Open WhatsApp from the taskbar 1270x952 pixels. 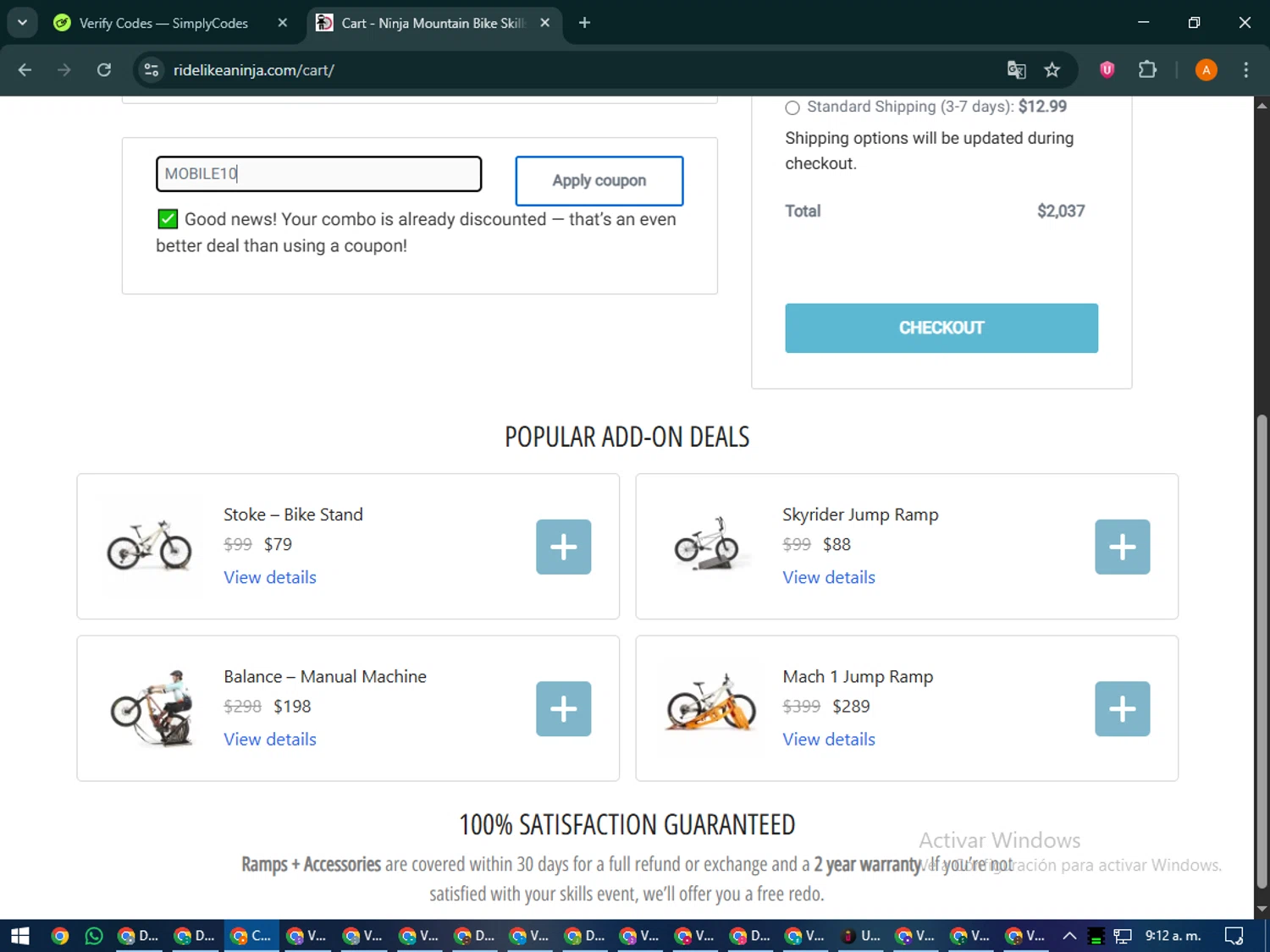click(94, 936)
